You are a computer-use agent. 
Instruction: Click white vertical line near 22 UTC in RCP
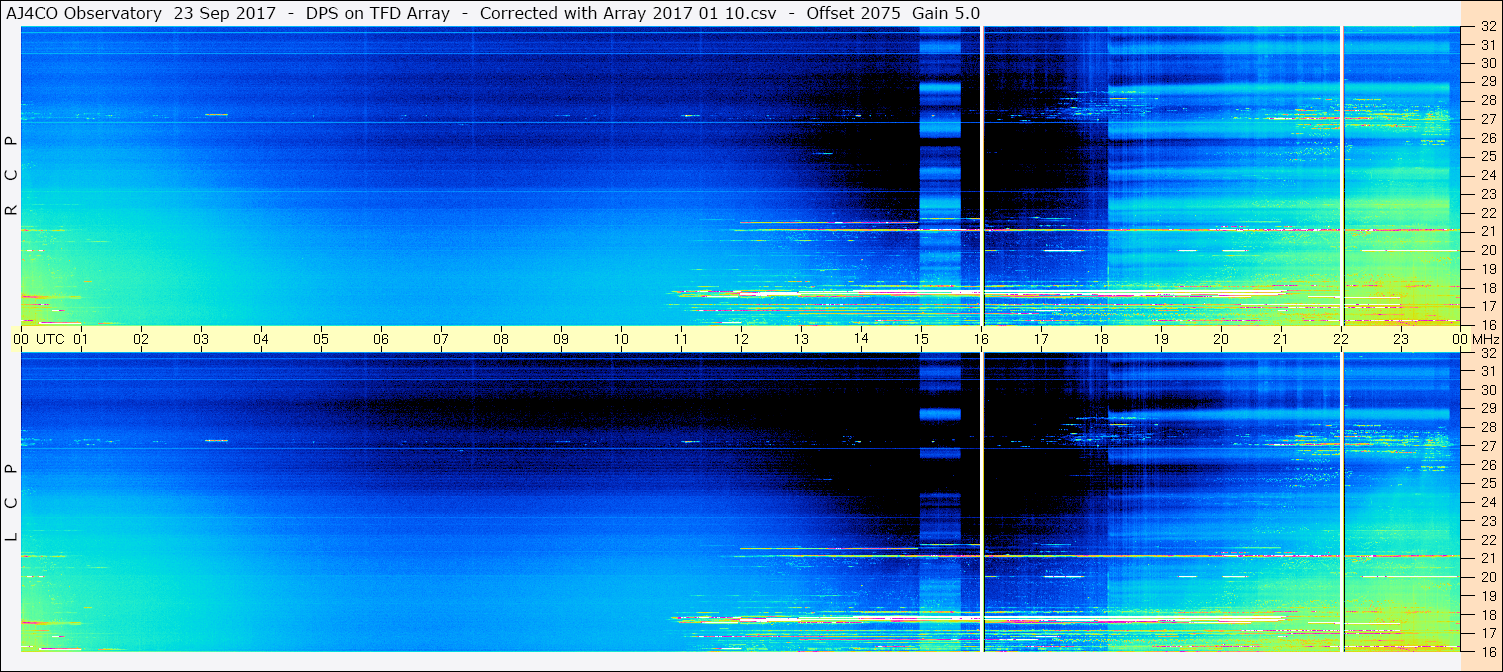point(1341,176)
